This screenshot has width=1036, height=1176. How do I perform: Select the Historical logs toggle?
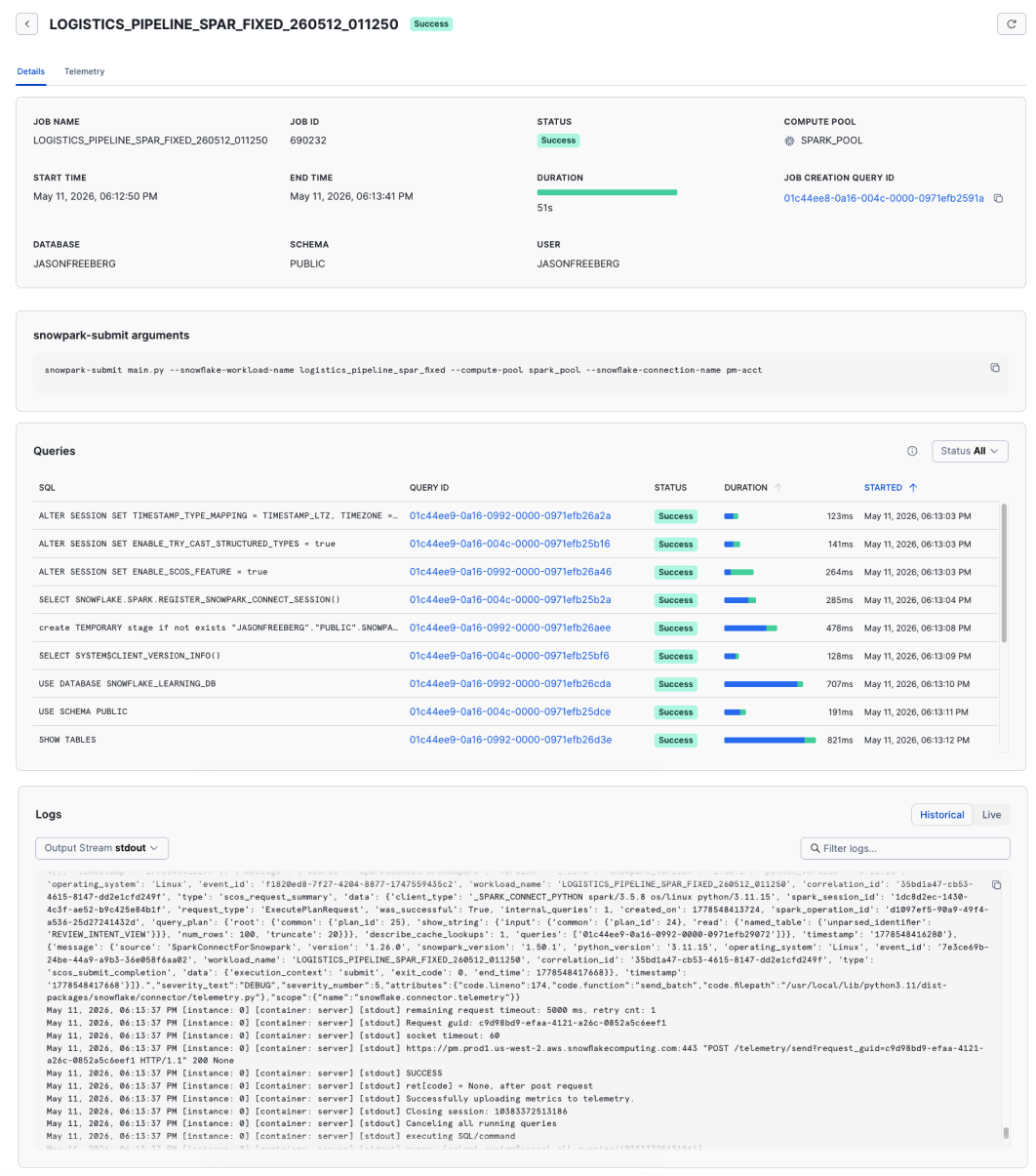coord(941,814)
